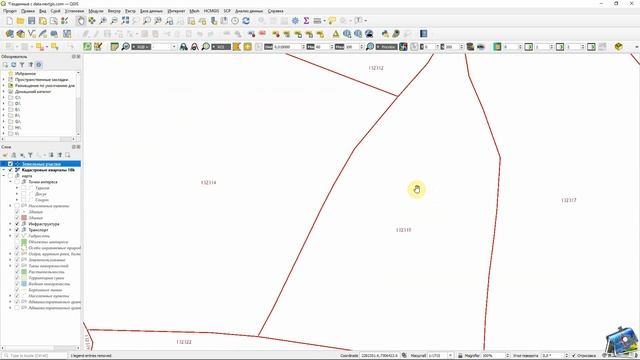This screenshot has width=640, height=360.
Task: Activate the Zoom Out magnifier tool
Action: click(114, 21)
